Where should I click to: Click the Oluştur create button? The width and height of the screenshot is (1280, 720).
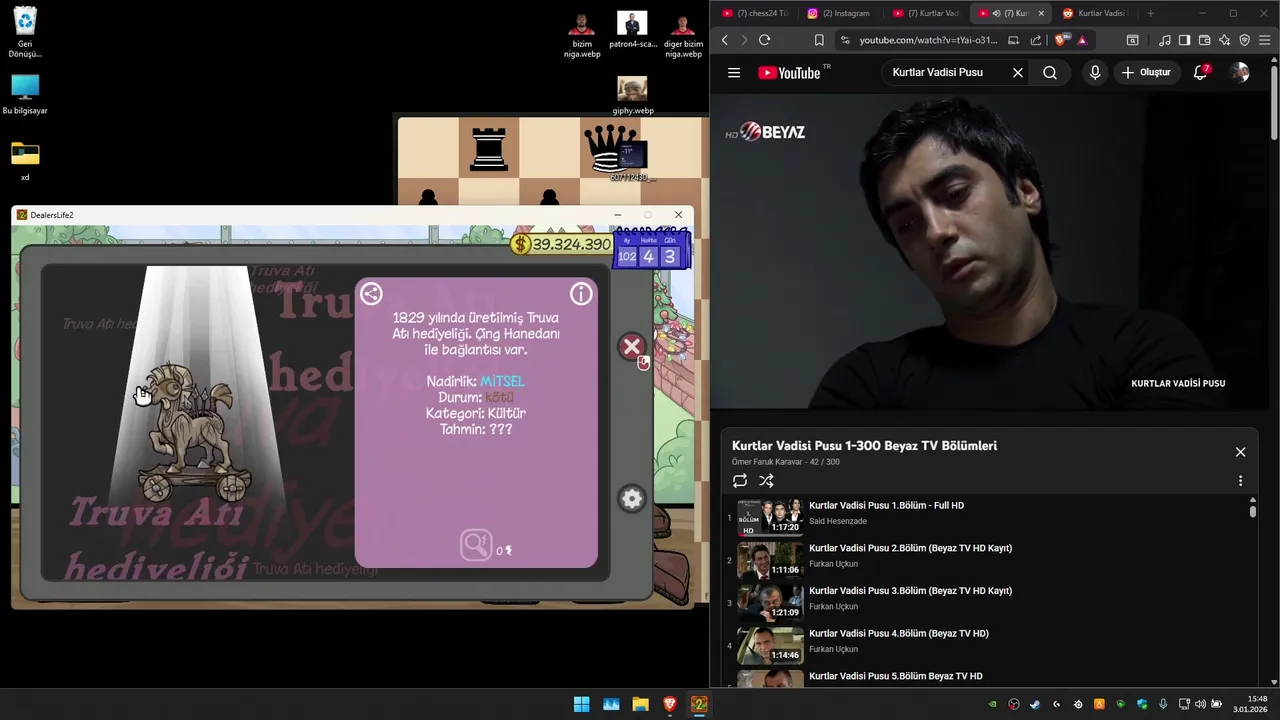tap(1146, 72)
